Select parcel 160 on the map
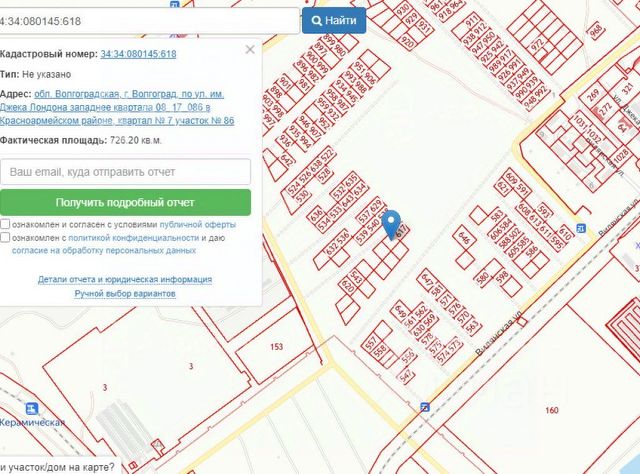 551,410
